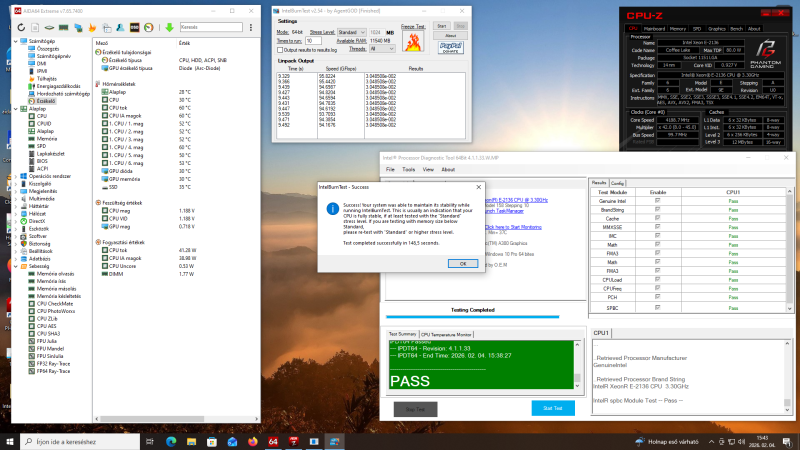
Task: Collapse the Sebesség tree node
Action: click(16, 266)
